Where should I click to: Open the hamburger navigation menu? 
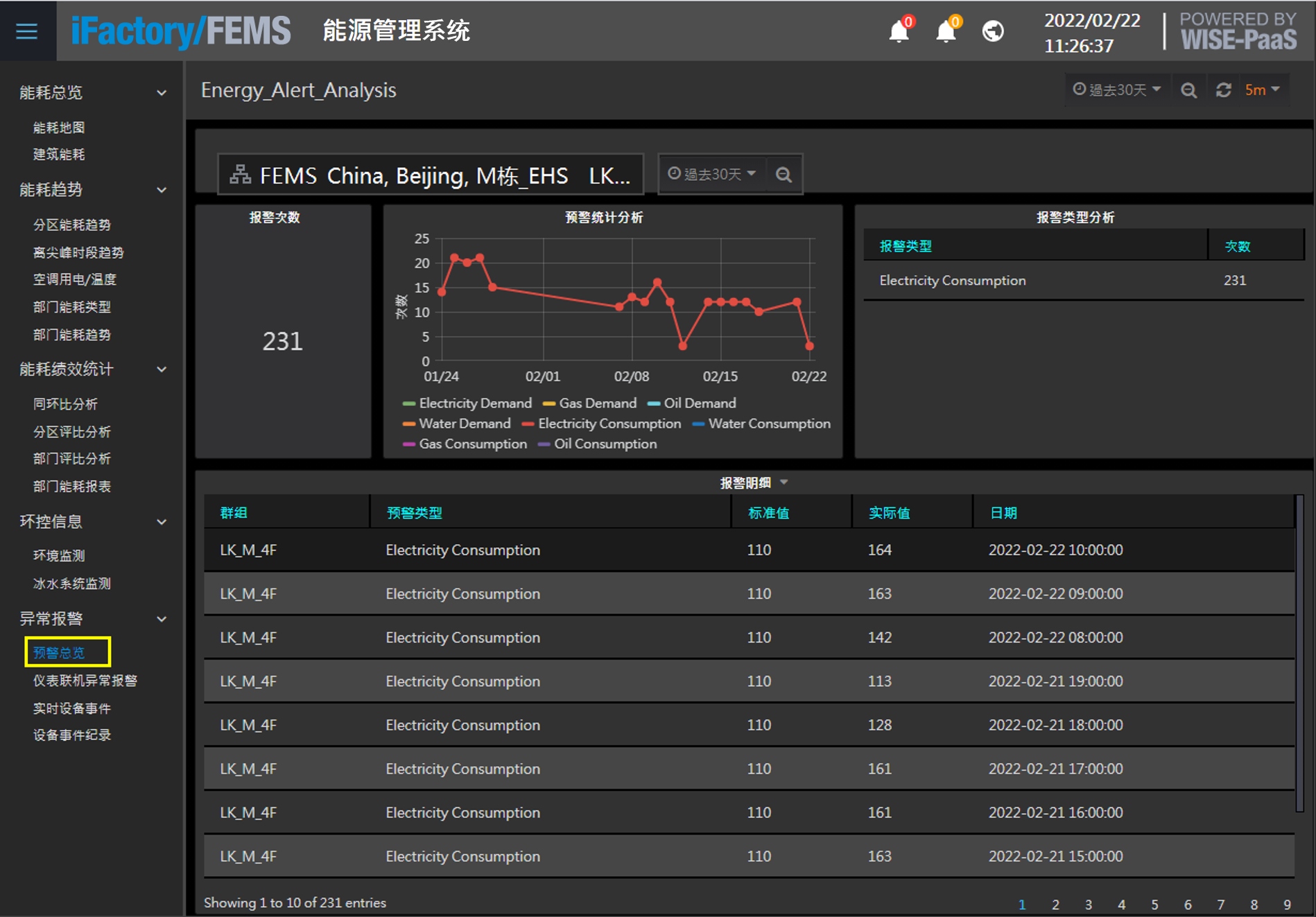27,30
